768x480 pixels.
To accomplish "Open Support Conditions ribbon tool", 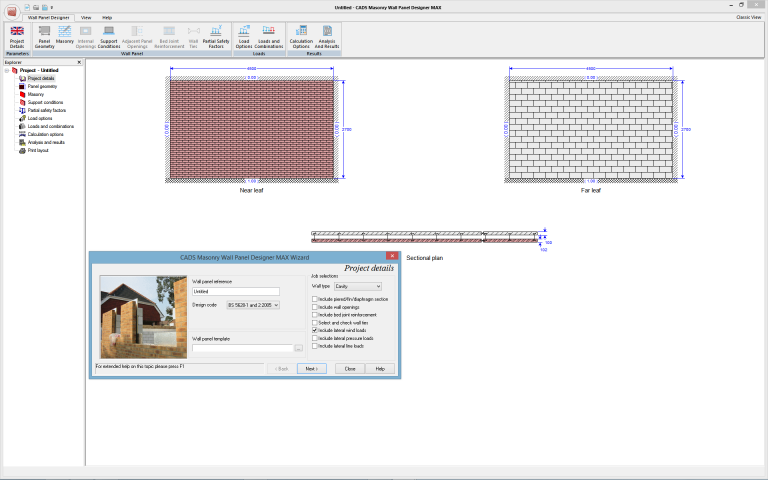I will pyautogui.click(x=109, y=37).
